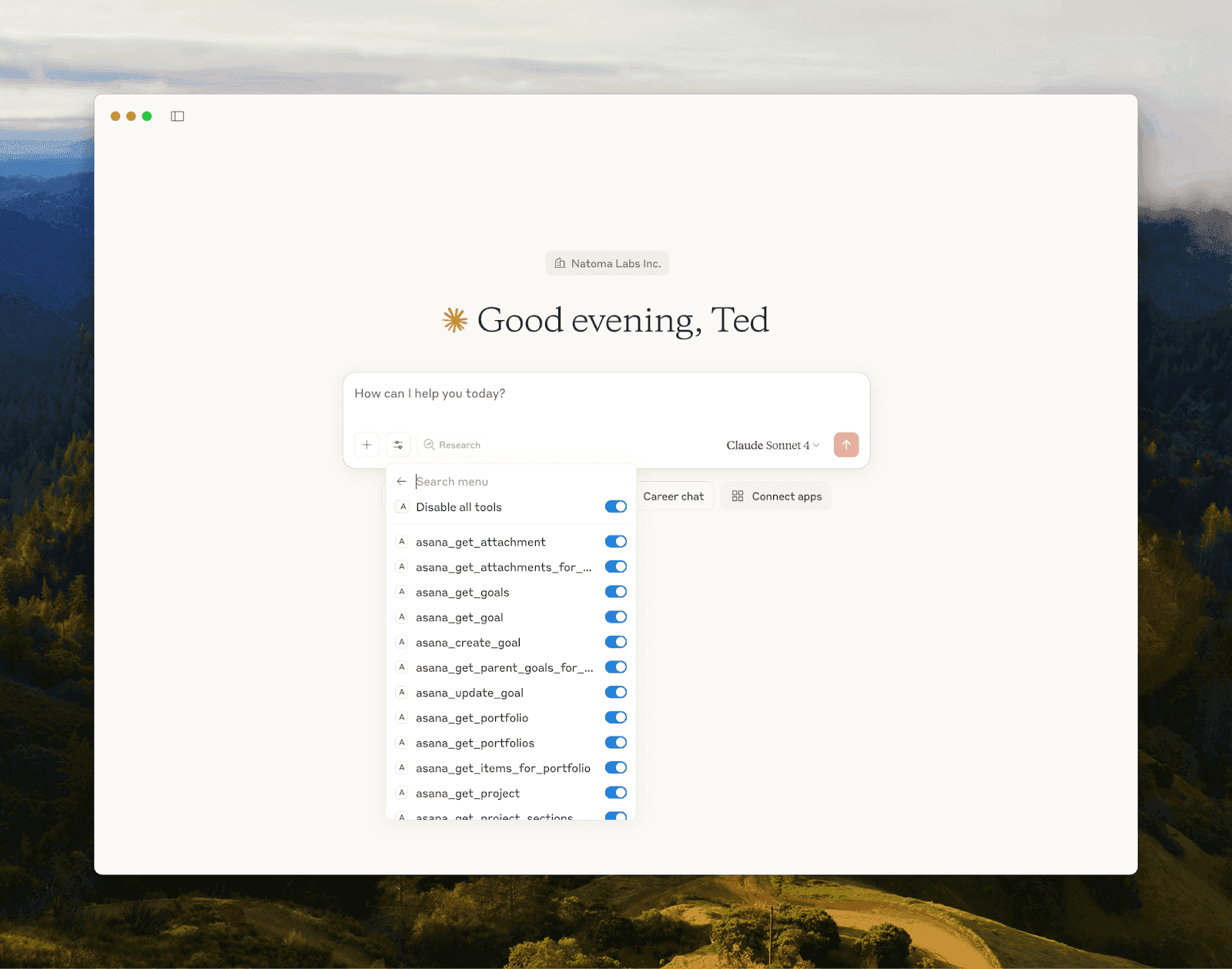Viewport: 1232px width, 969px height.
Task: Click the Asana icon beside asana_get_portfolios
Action: tap(401, 743)
